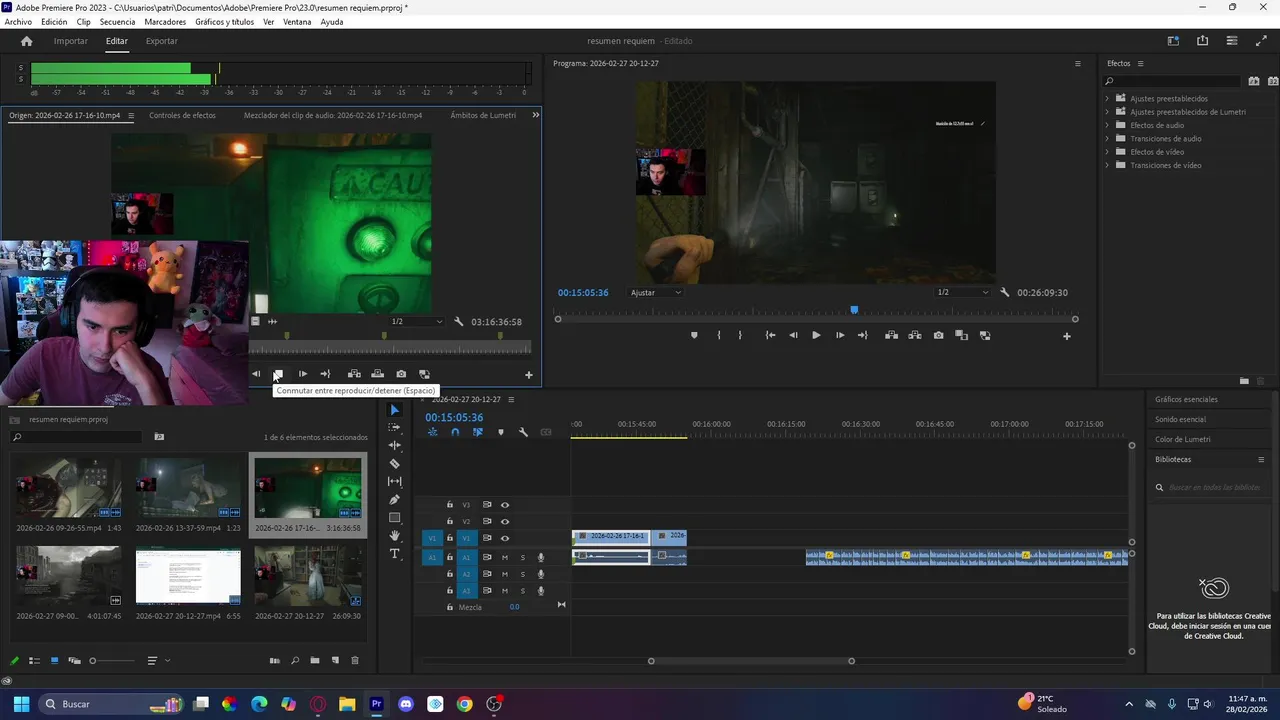
Task: Open the Archivo menu
Action: (18, 22)
